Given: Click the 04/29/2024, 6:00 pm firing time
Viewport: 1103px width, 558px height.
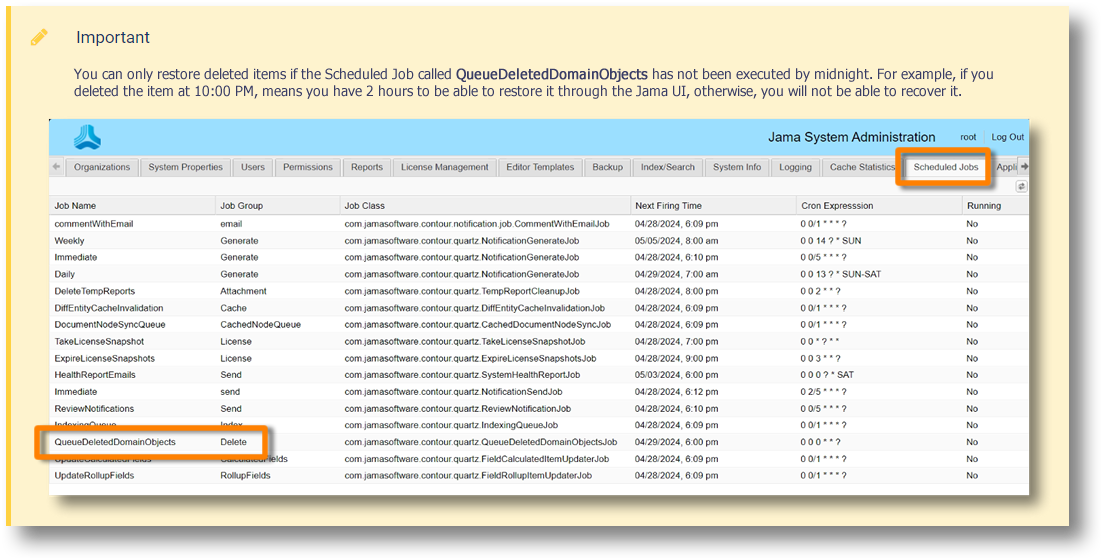Looking at the screenshot, I should (677, 442).
